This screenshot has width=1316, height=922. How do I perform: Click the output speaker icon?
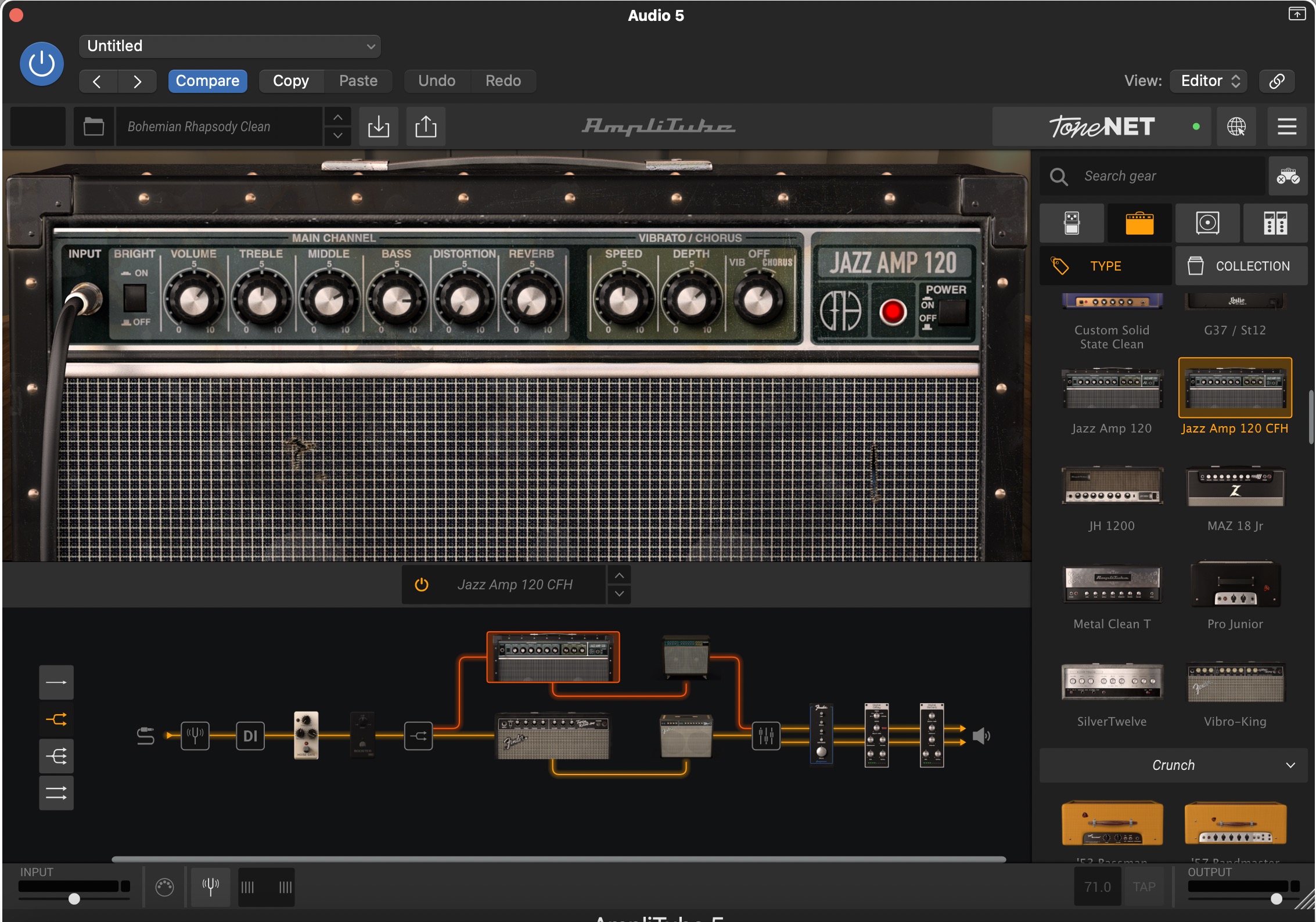pos(980,736)
